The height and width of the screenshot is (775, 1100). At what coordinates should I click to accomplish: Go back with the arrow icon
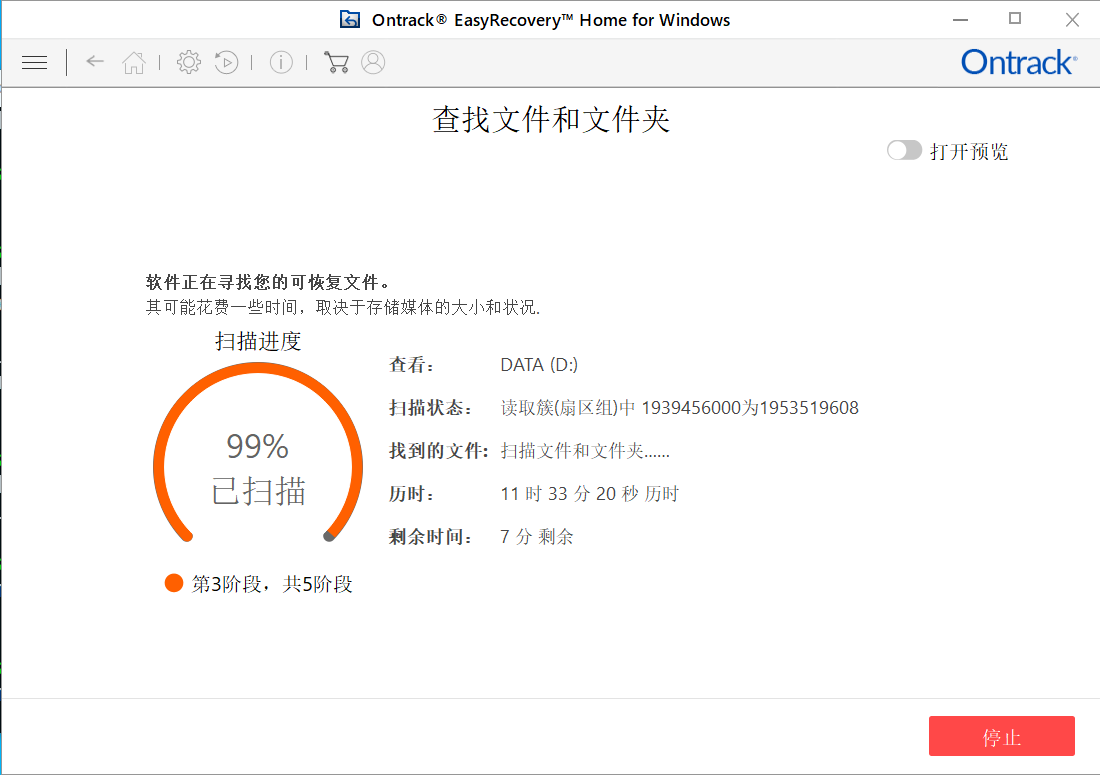tap(95, 62)
